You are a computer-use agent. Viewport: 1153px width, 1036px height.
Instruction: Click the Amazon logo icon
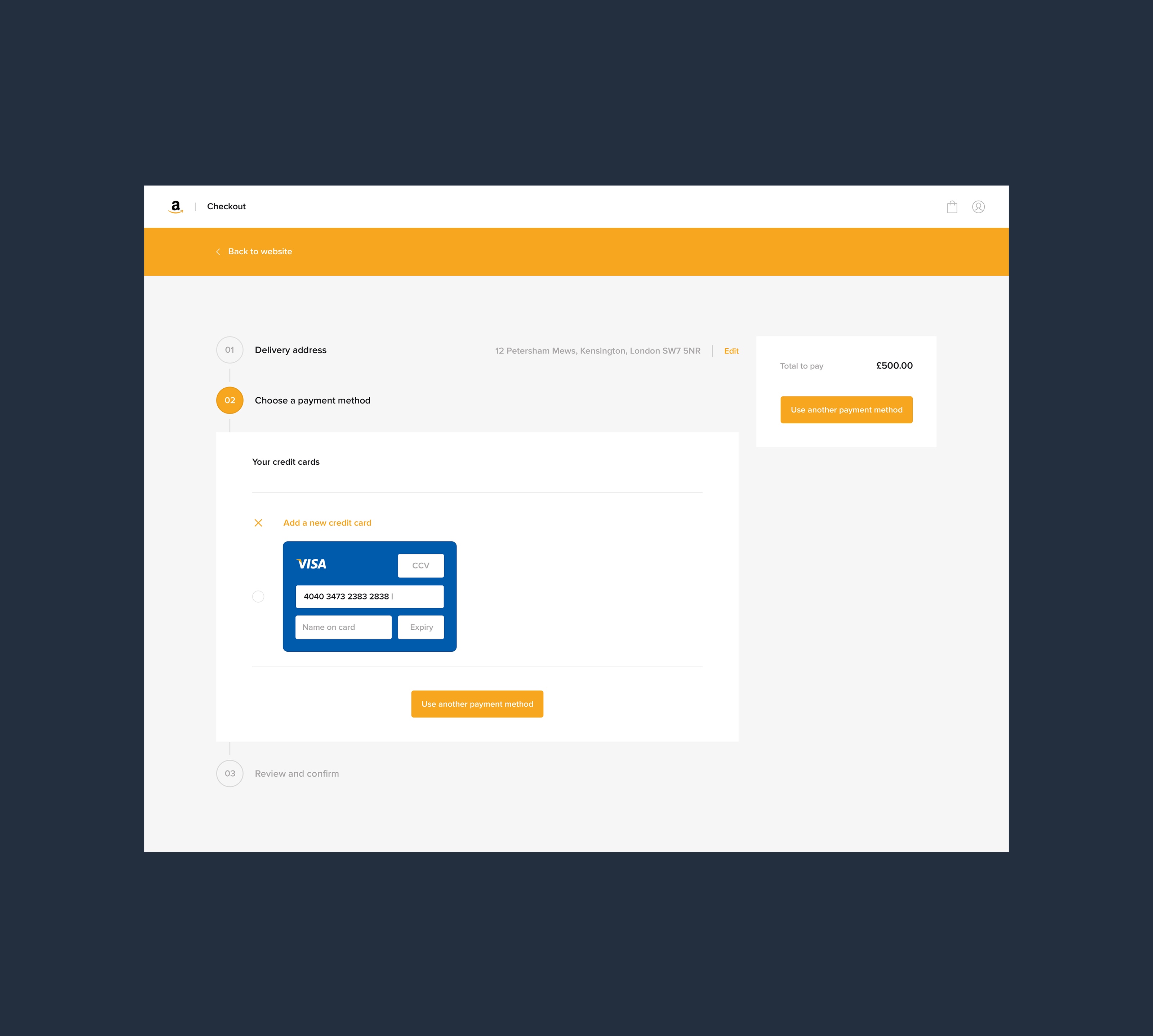coord(176,207)
